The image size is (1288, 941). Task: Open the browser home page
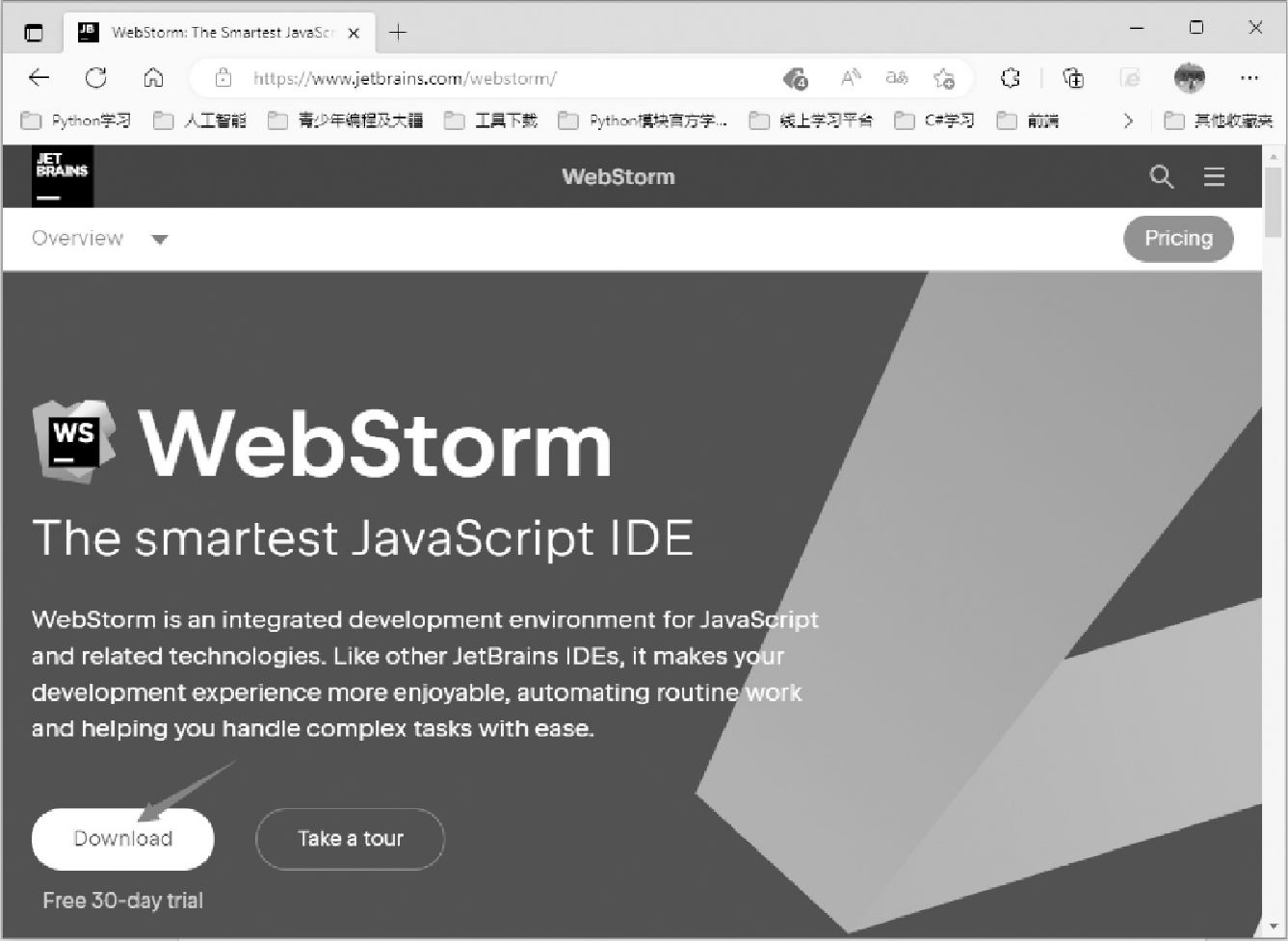[x=153, y=78]
